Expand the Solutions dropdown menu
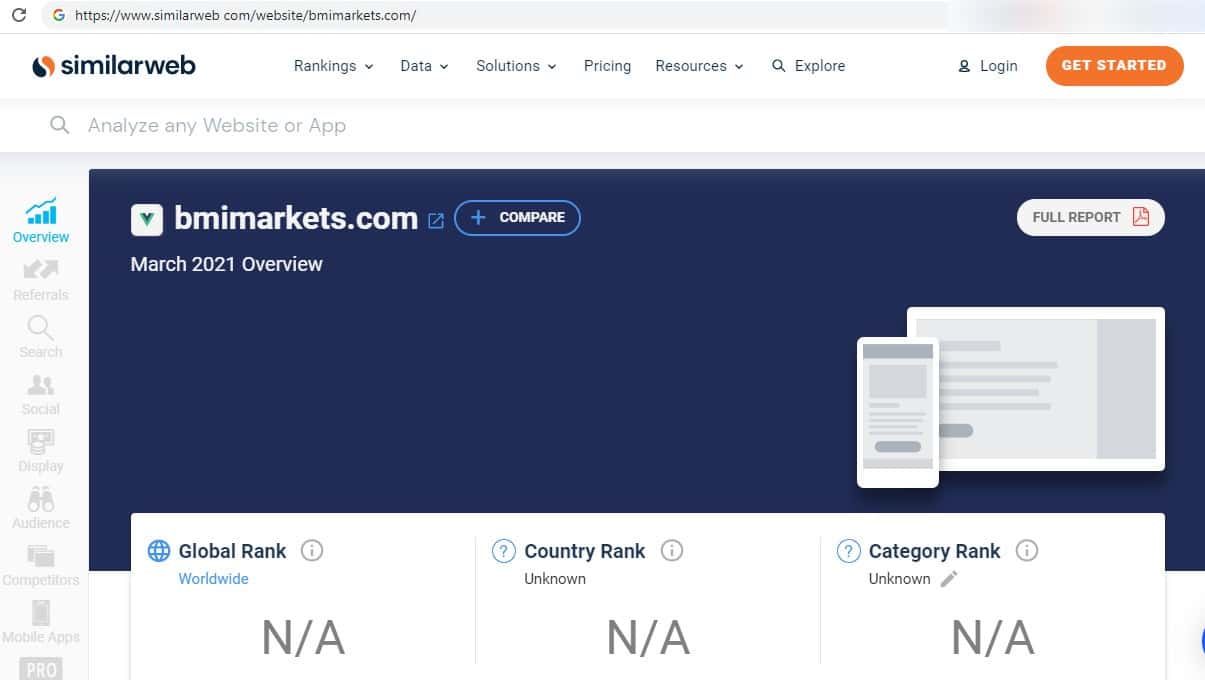This screenshot has height=680, width=1205. pos(516,66)
